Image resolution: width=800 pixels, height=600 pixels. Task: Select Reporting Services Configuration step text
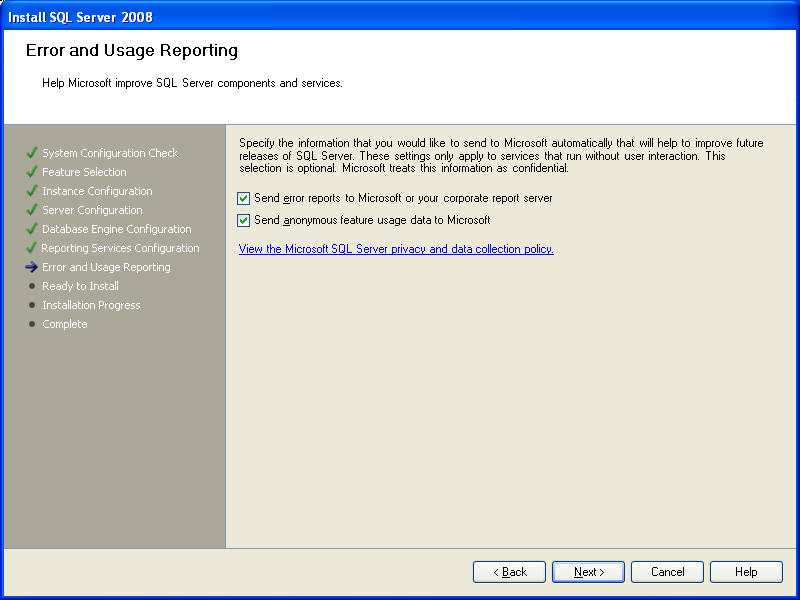tap(120, 248)
